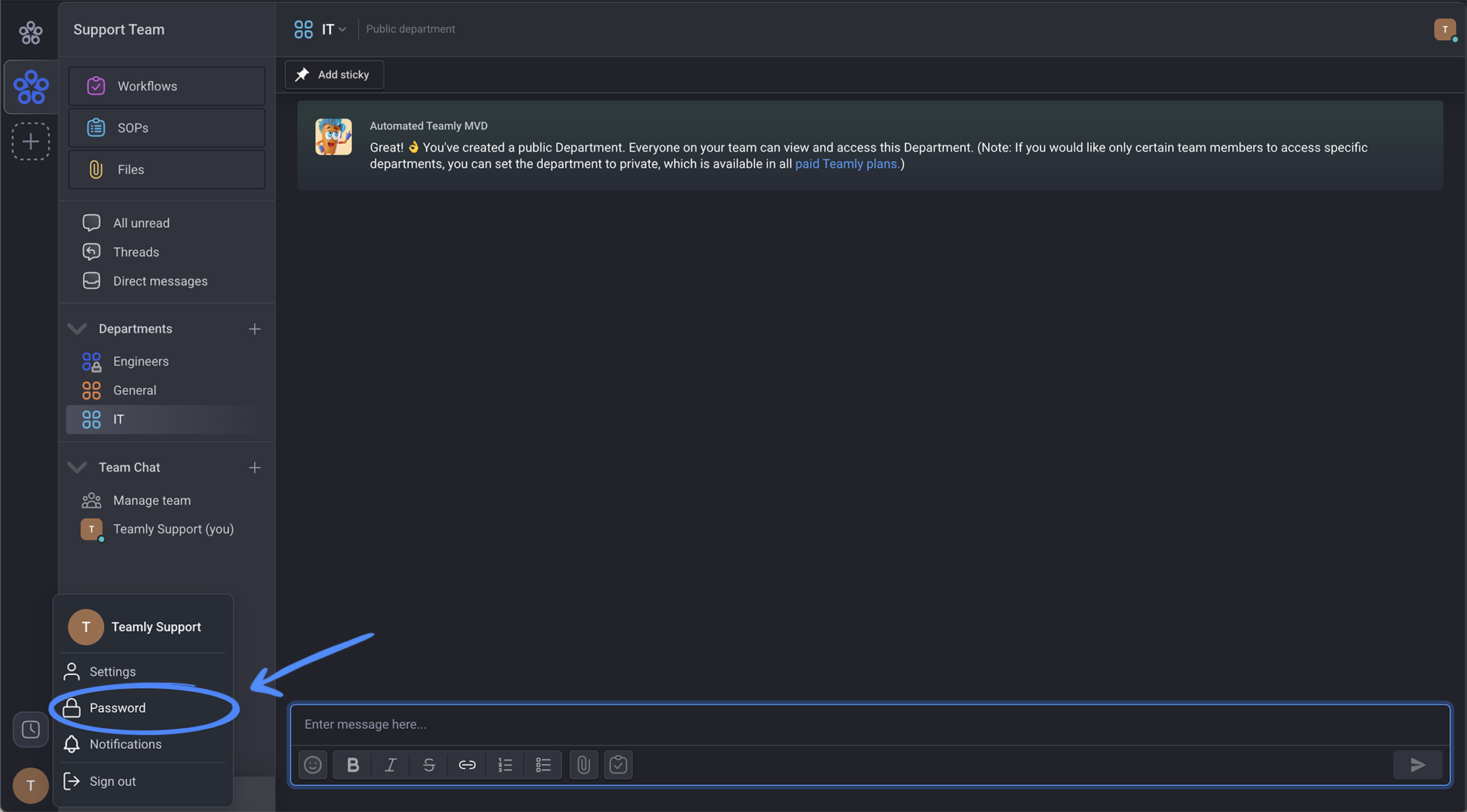Open SOPs section

click(x=166, y=128)
